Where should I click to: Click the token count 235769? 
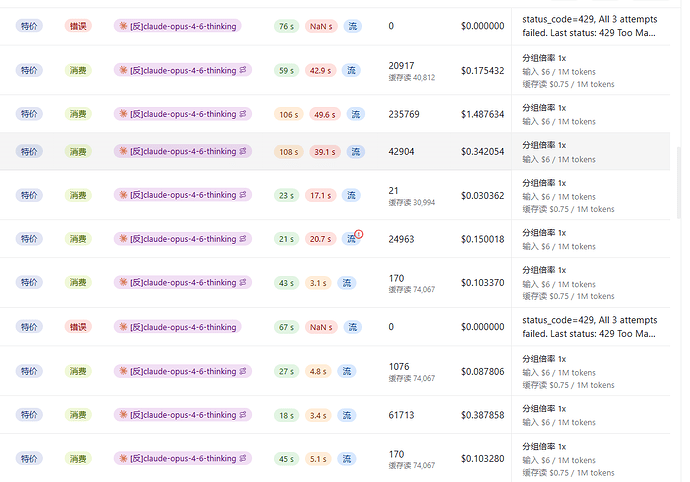(404, 114)
